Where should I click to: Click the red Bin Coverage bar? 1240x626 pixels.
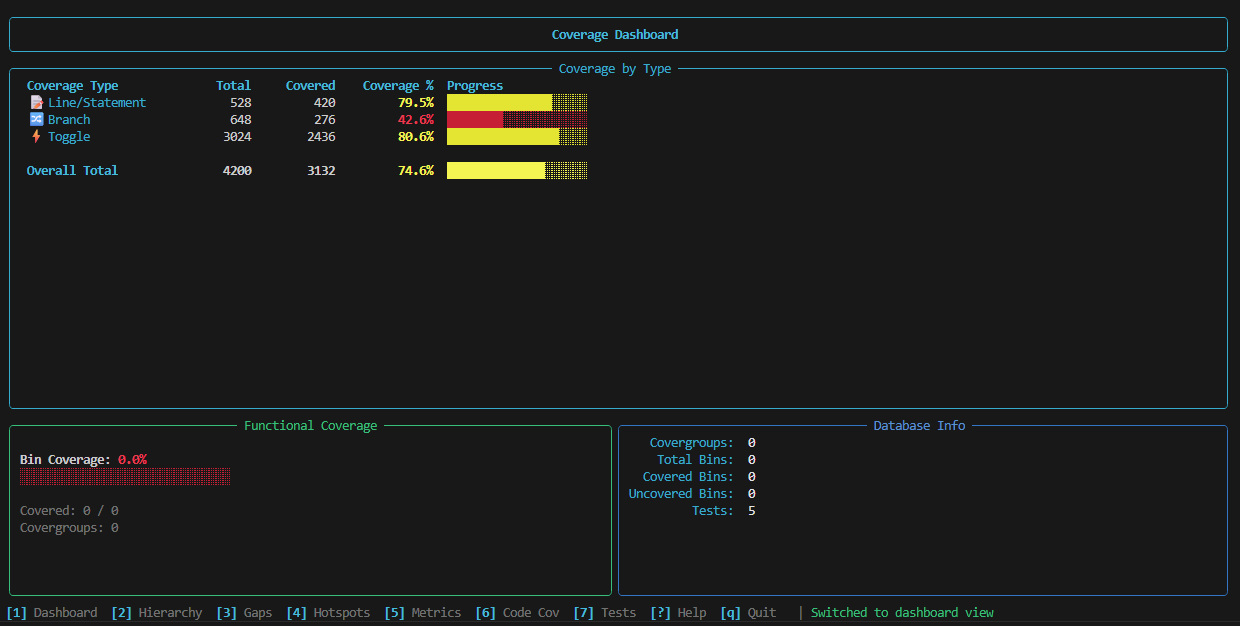point(125,476)
